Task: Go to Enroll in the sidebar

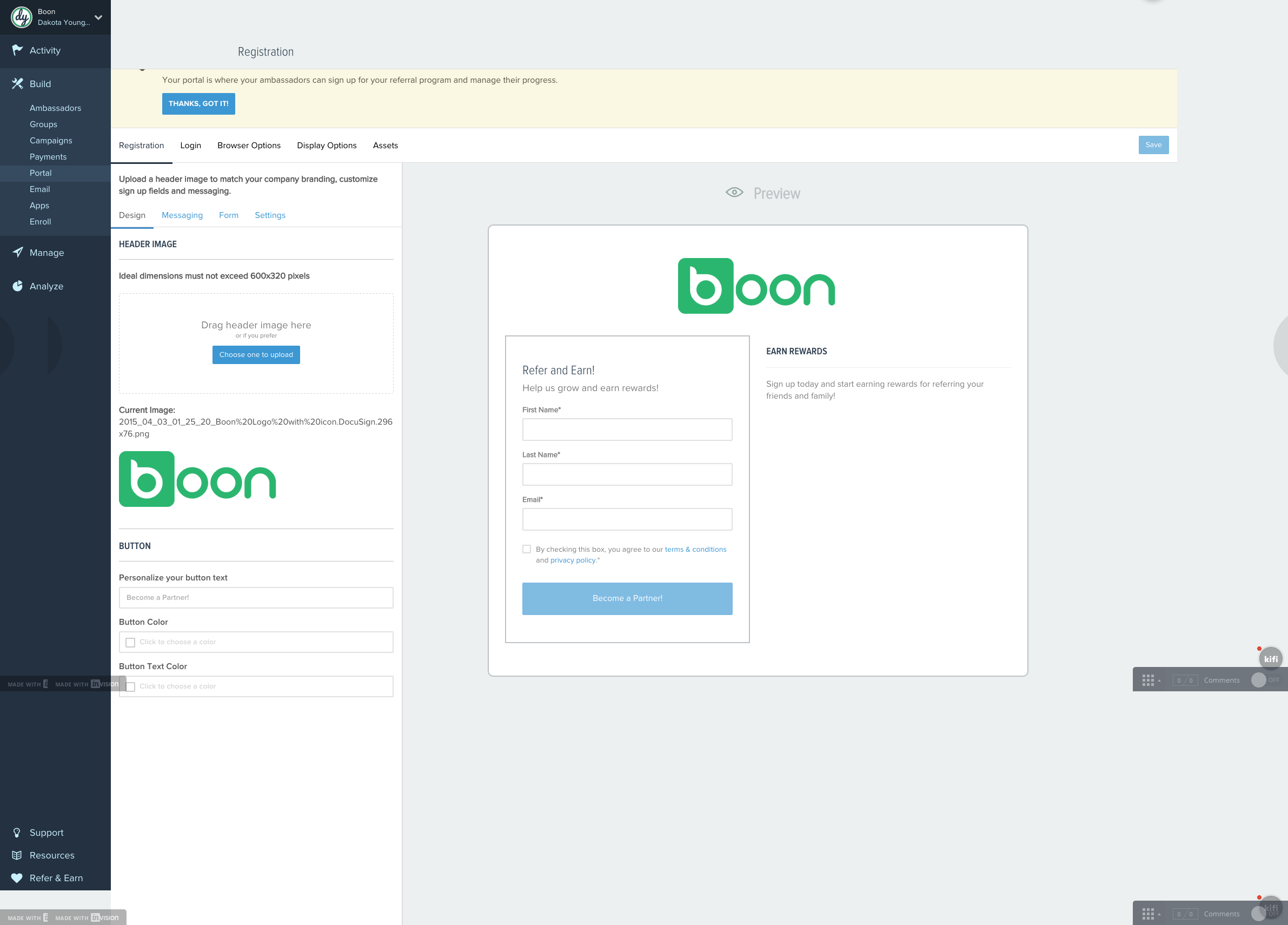Action: (x=41, y=222)
